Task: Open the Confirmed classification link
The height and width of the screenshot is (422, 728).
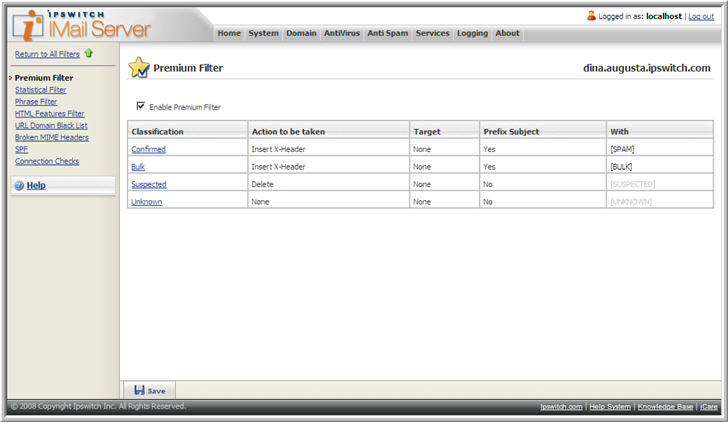Action: [149, 149]
